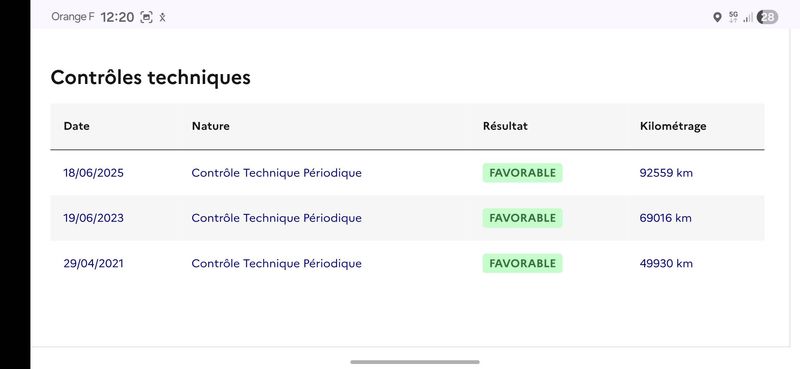Tap the walking figure activity icon
The height and width of the screenshot is (369, 800).
tap(162, 17)
